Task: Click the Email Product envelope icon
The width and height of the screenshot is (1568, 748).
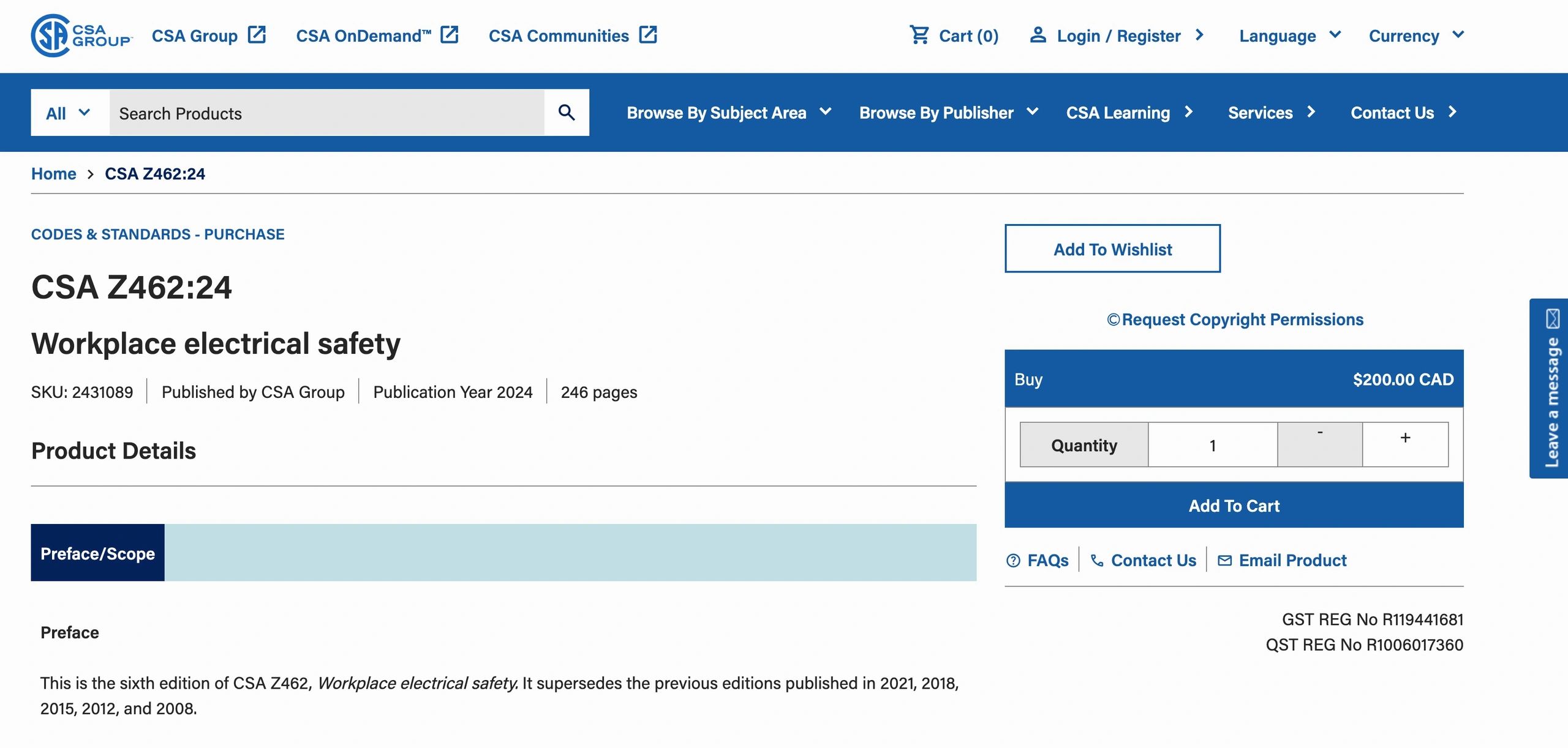Action: click(1224, 561)
